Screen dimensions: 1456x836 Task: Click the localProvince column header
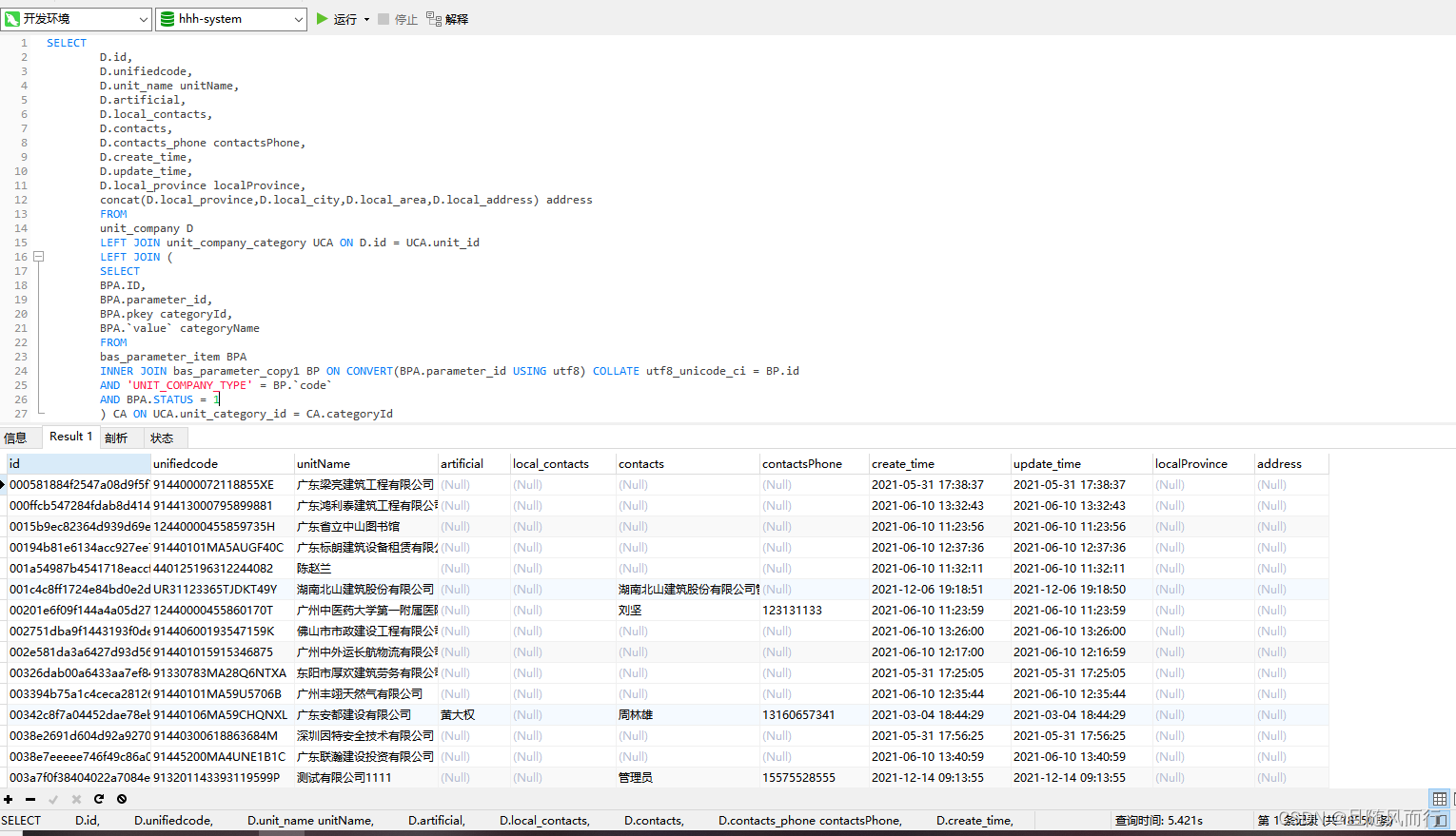(x=1204, y=464)
